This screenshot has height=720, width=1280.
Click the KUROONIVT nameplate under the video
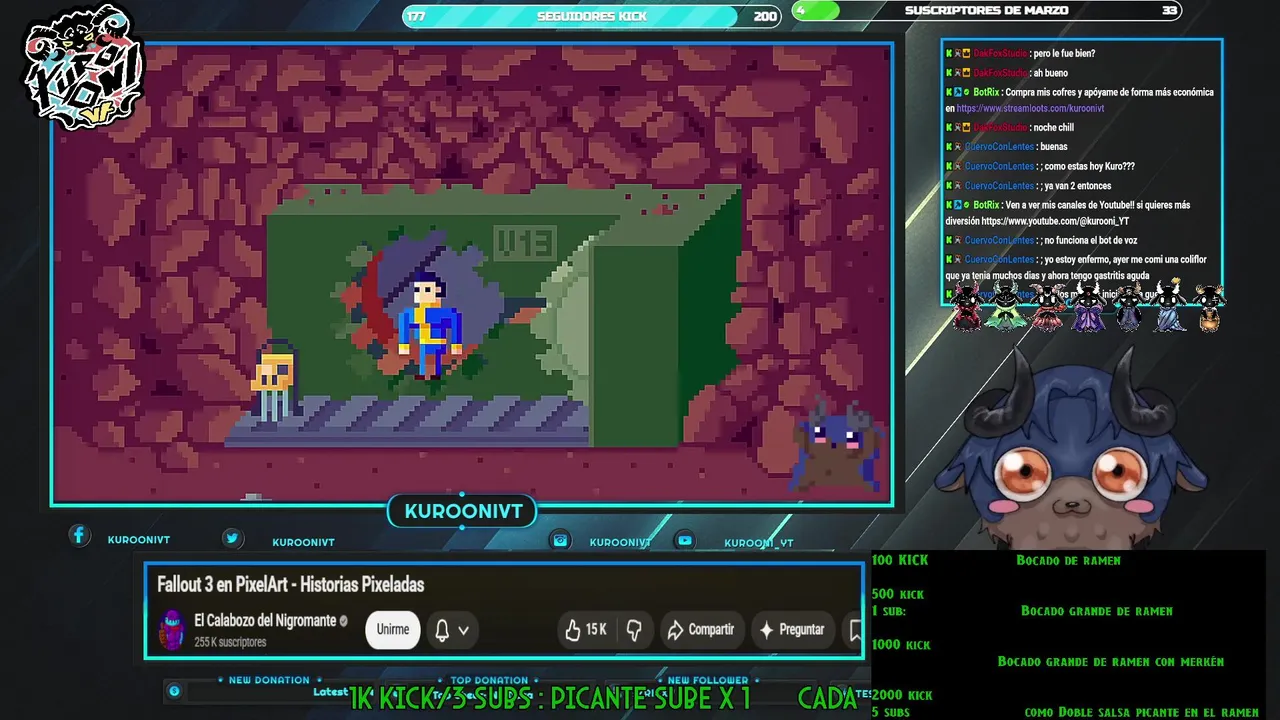tap(463, 512)
